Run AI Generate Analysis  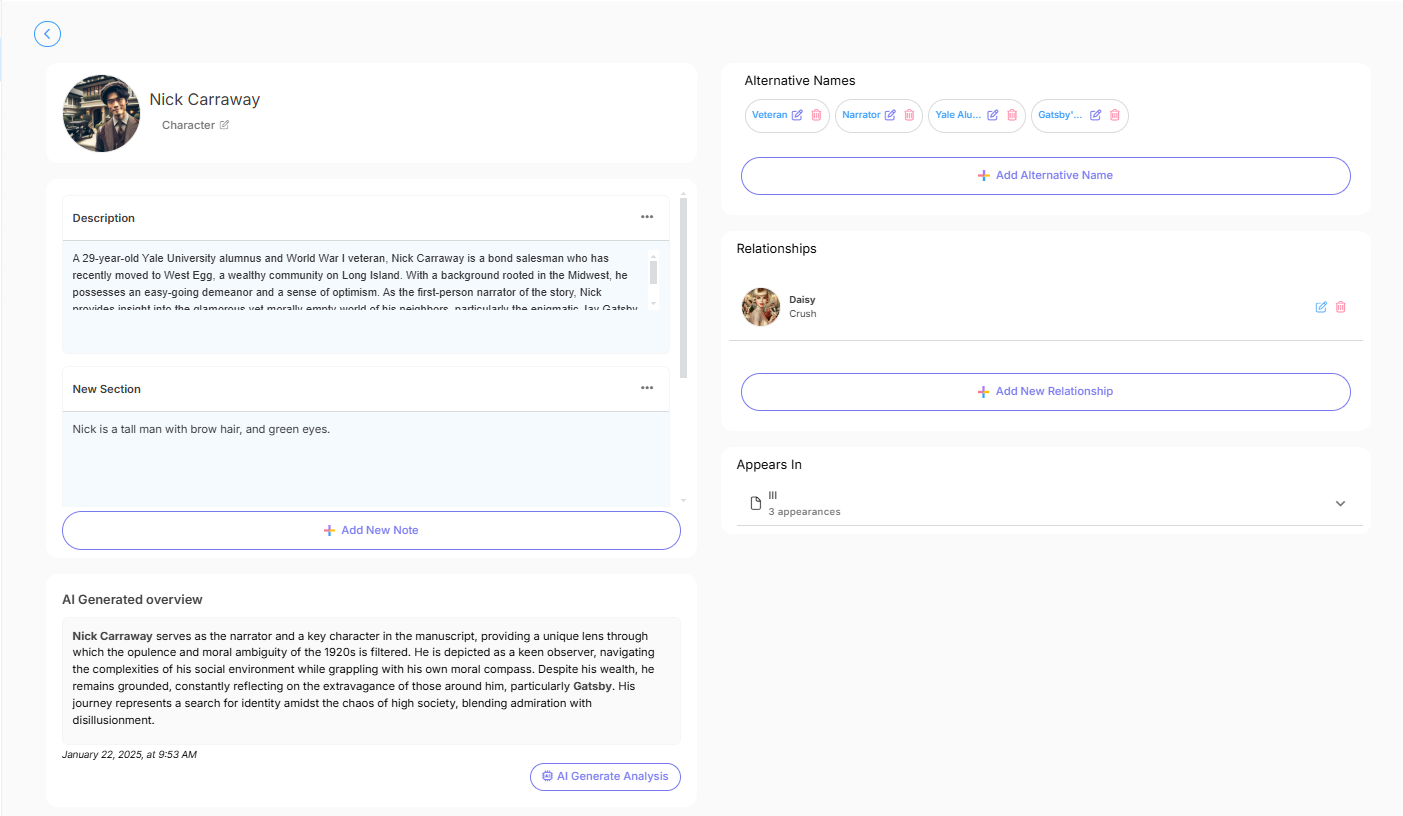(x=605, y=776)
